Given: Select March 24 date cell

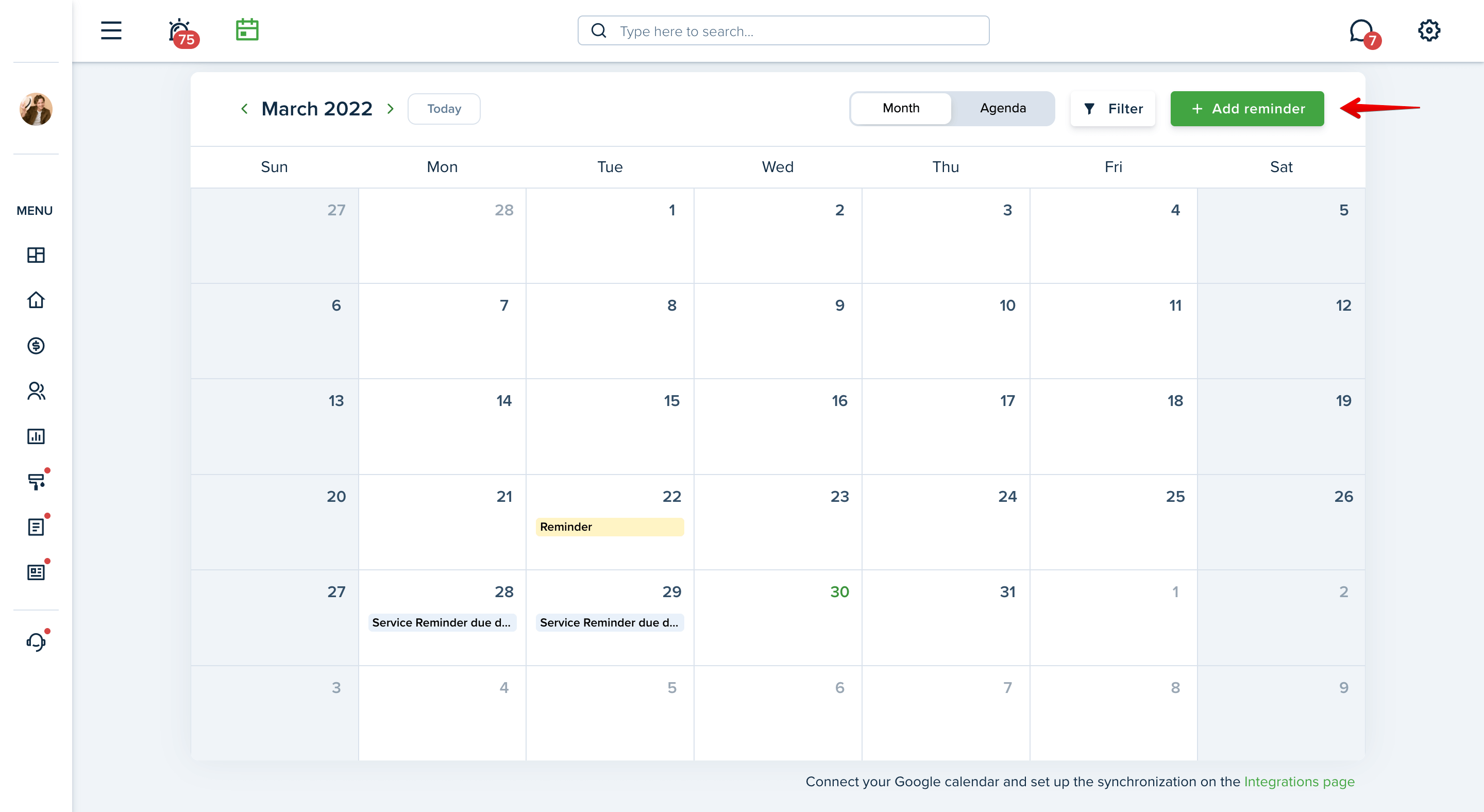Looking at the screenshot, I should [x=946, y=522].
